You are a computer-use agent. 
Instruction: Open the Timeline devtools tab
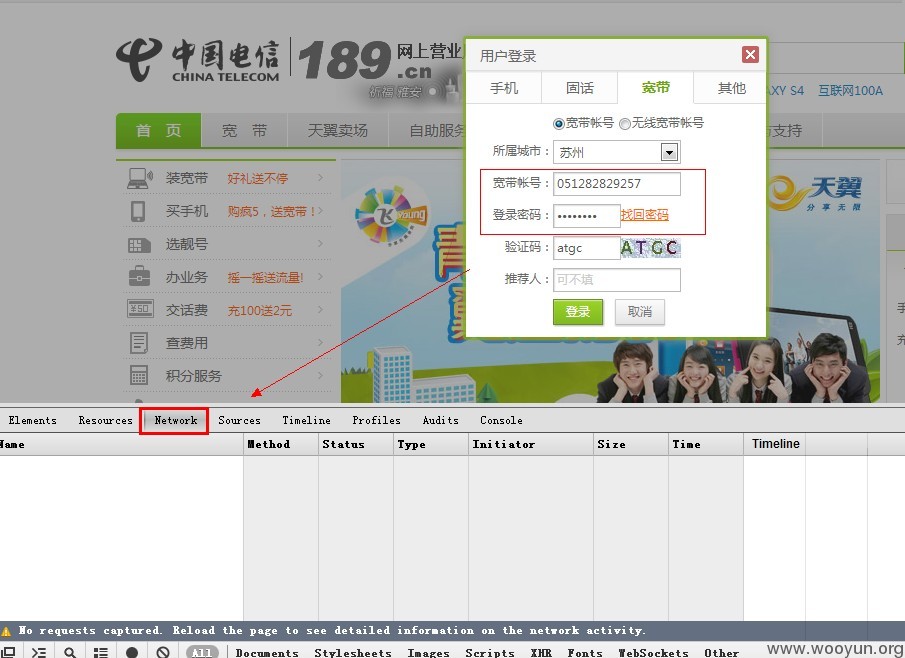coord(306,420)
